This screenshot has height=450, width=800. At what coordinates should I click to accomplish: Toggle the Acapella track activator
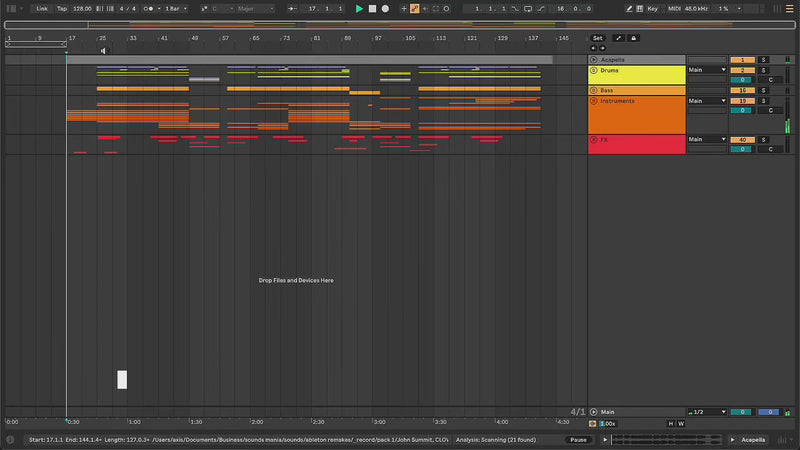tap(742, 60)
